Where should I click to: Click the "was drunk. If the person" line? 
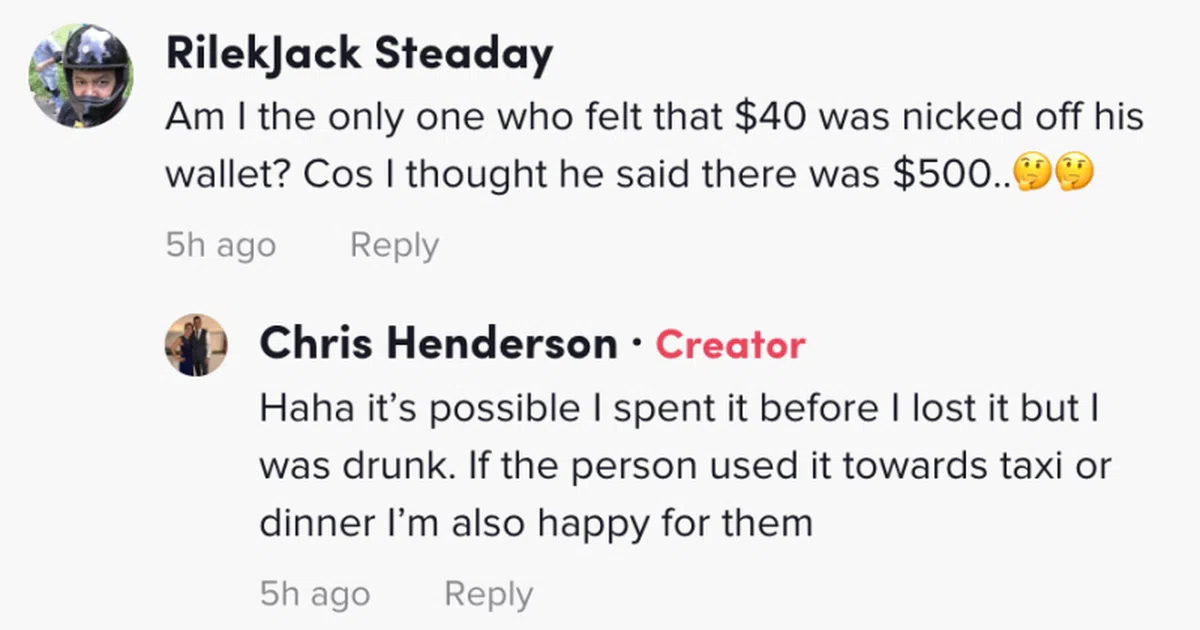click(685, 466)
